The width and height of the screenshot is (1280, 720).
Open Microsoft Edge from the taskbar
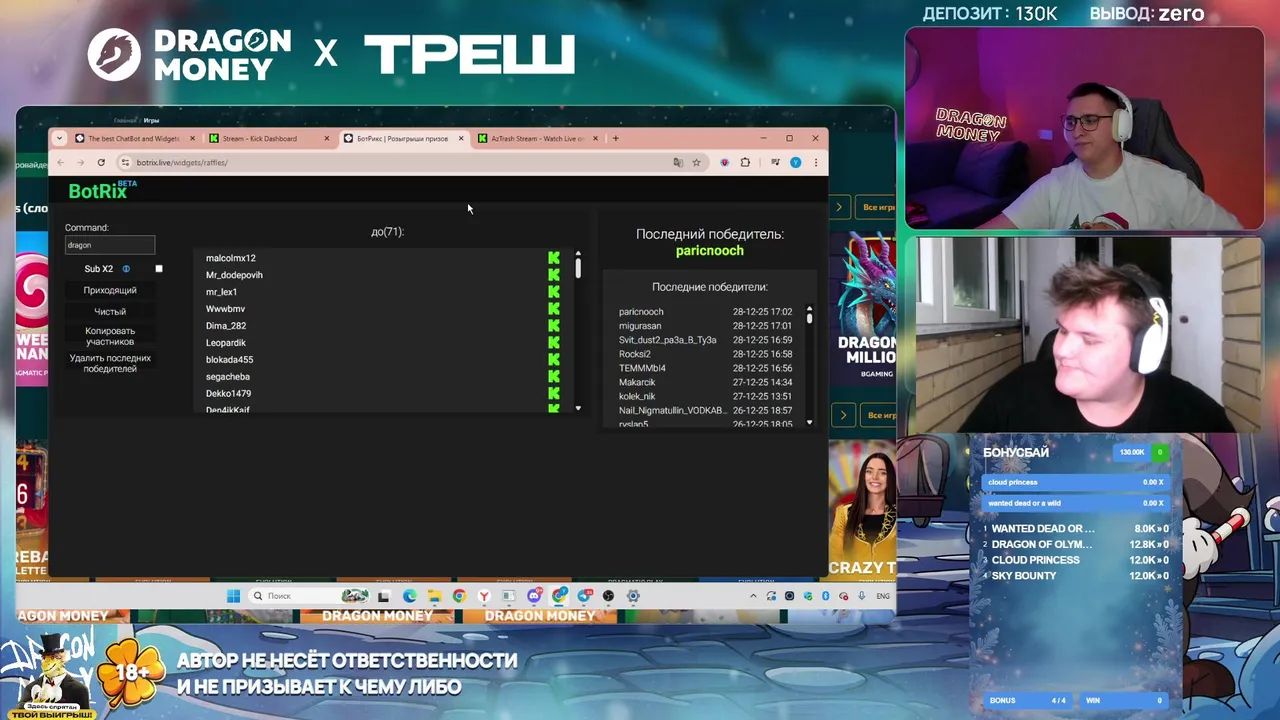[410, 596]
